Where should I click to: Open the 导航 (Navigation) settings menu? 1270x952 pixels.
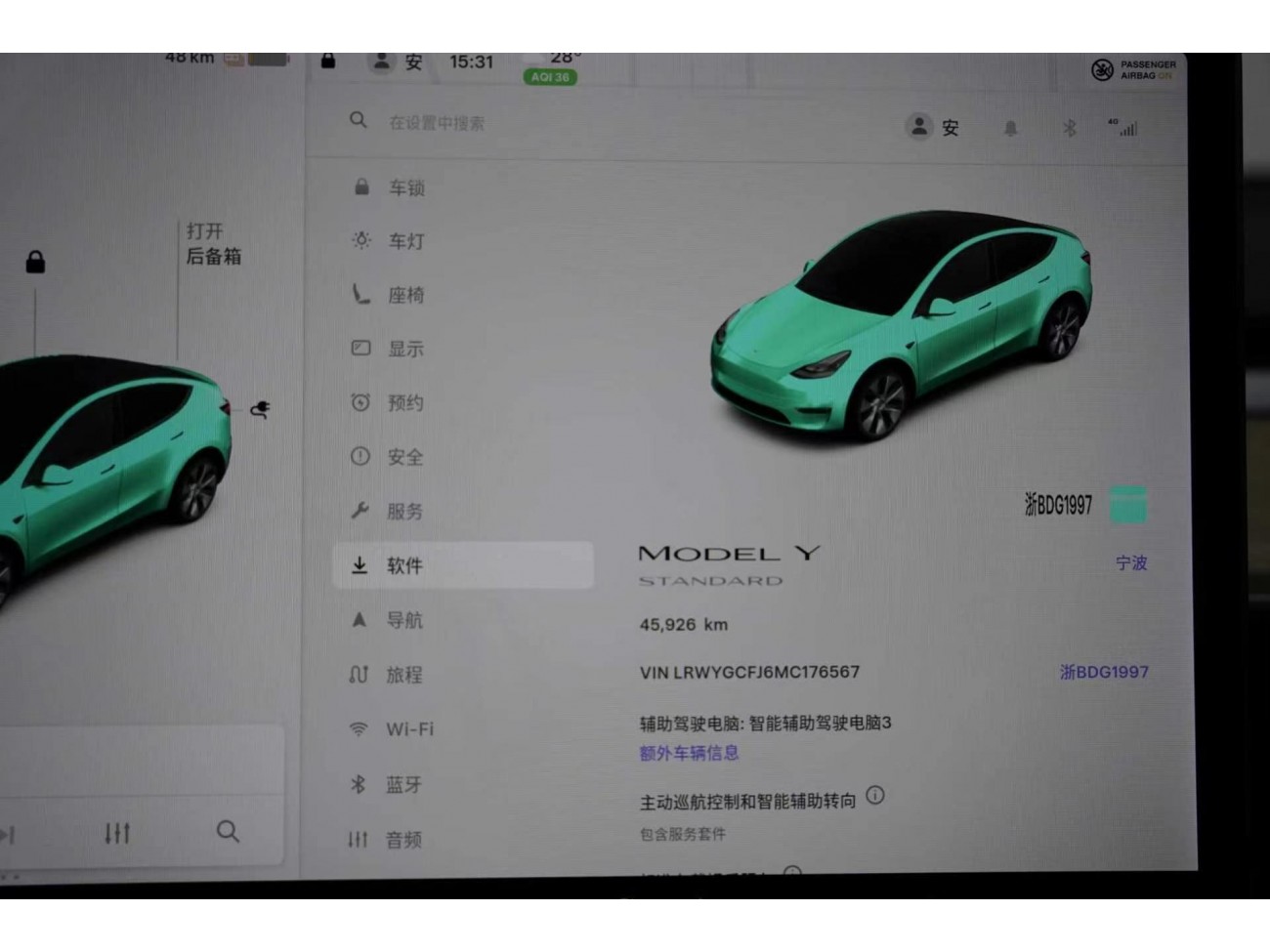coord(462,620)
